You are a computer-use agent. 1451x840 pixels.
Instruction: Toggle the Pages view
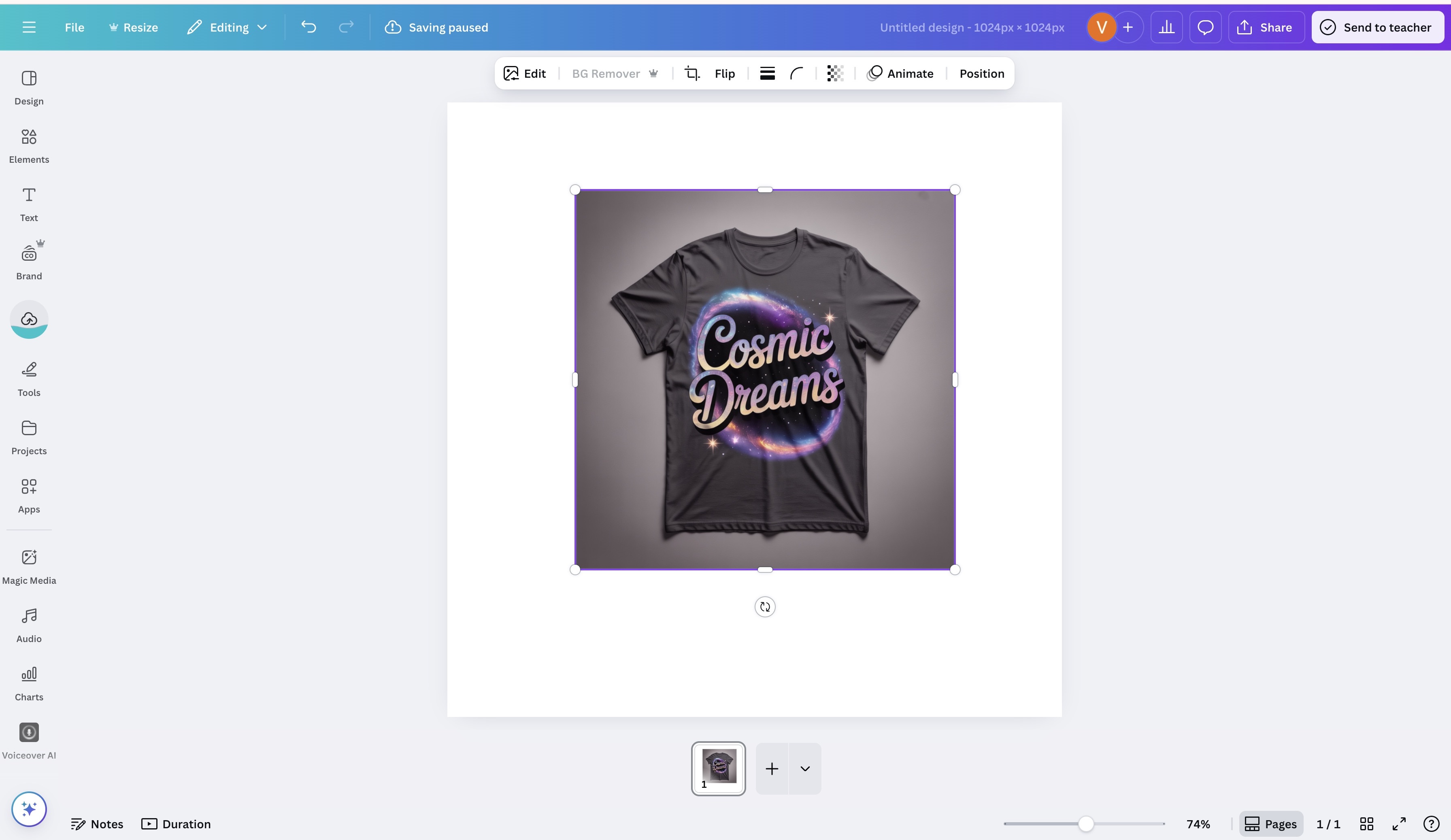pos(1271,824)
